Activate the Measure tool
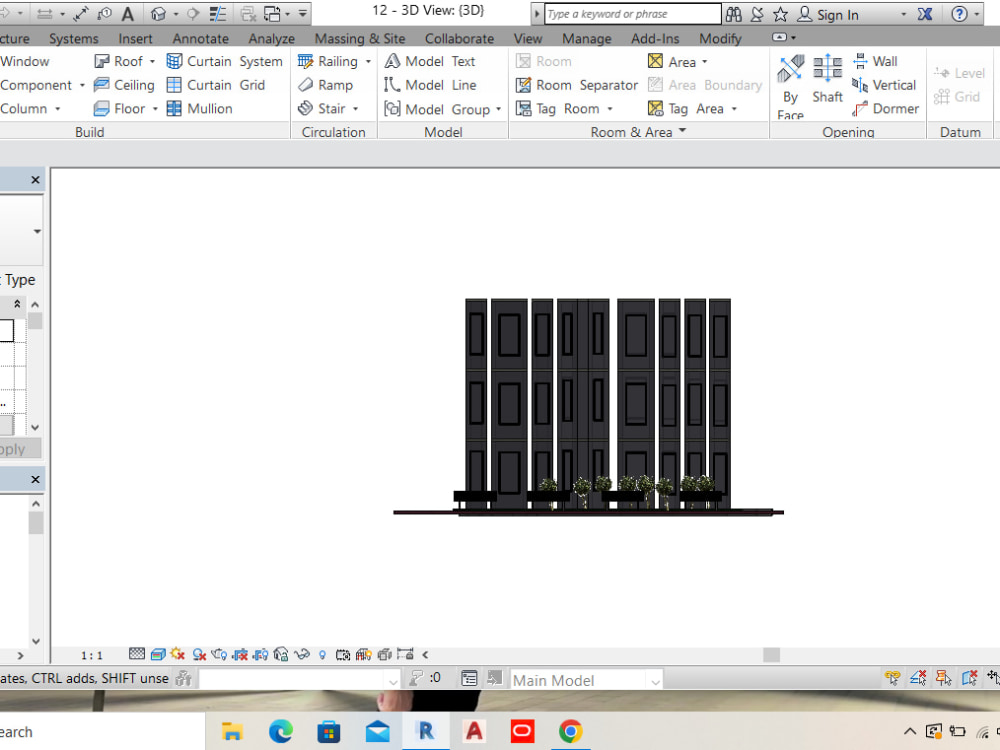Screen dimensions: 1000x750 [x=82, y=12]
